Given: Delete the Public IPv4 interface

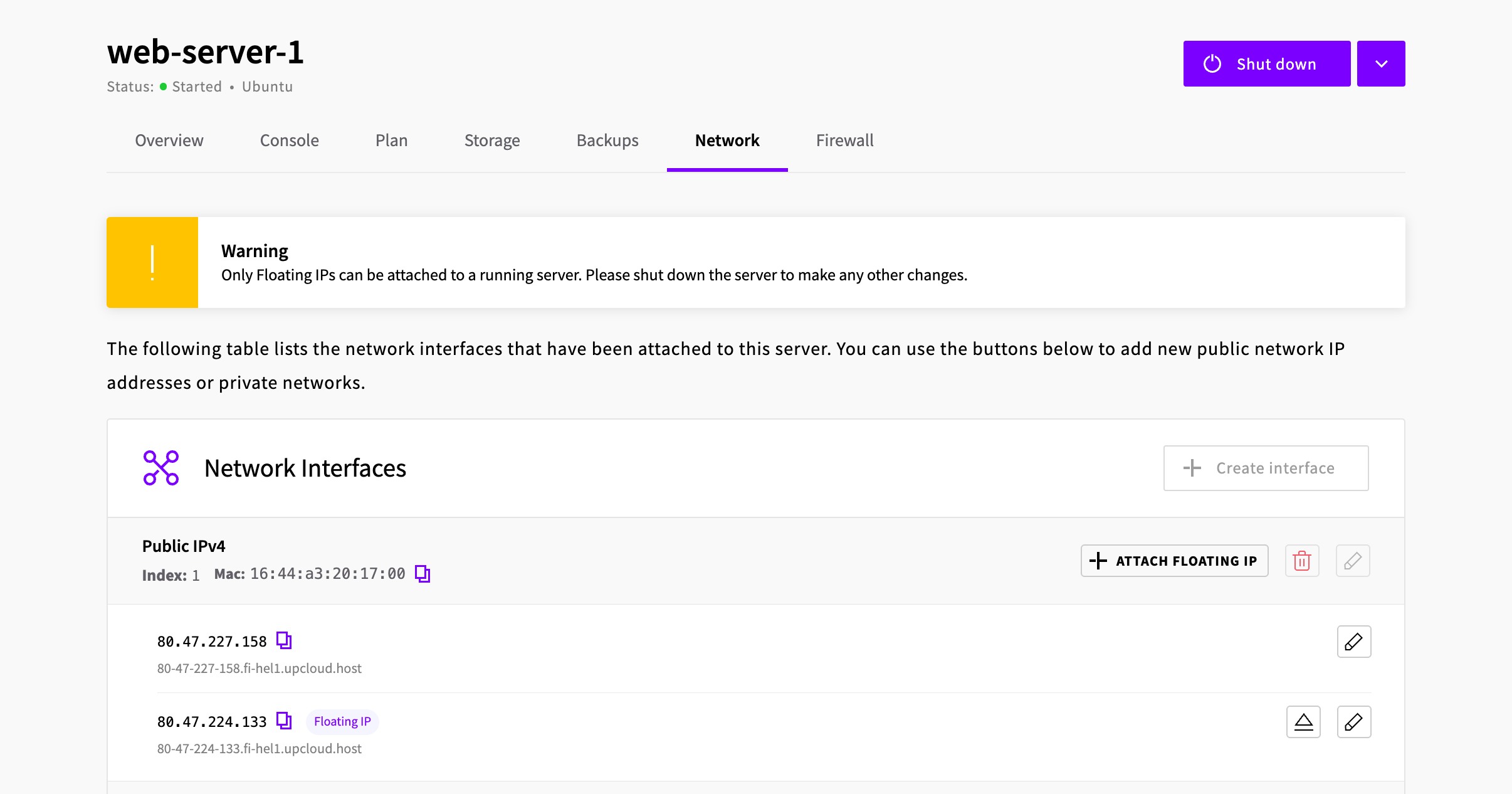Looking at the screenshot, I should (1302, 561).
